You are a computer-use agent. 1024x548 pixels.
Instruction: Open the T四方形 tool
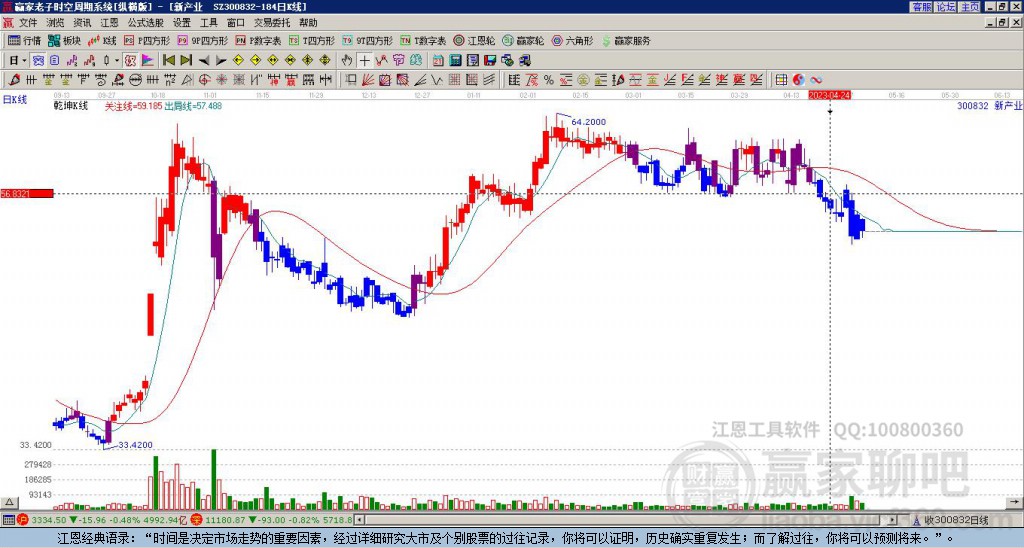point(312,40)
